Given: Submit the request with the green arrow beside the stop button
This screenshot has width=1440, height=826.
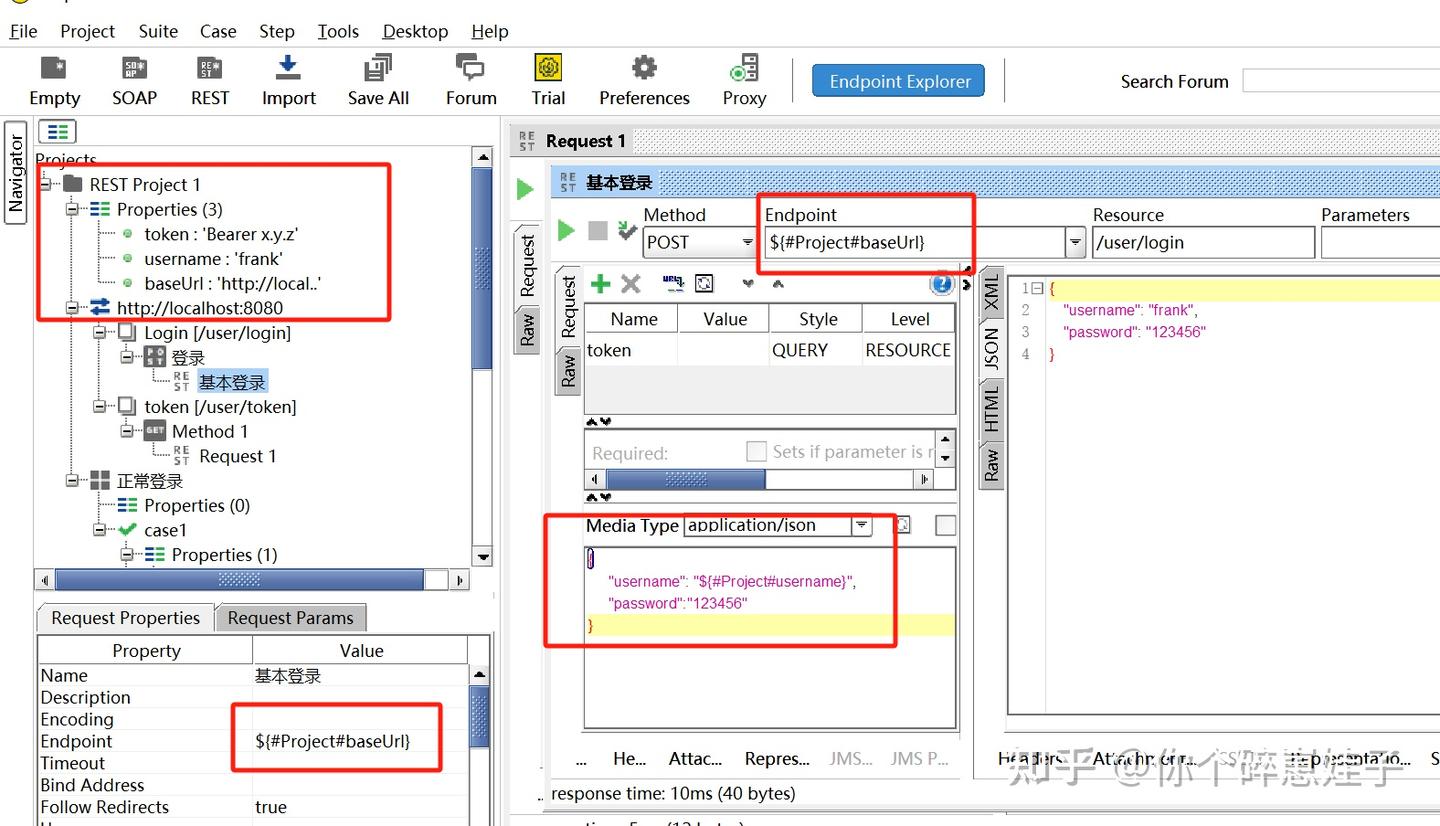Looking at the screenshot, I should pyautogui.click(x=566, y=231).
